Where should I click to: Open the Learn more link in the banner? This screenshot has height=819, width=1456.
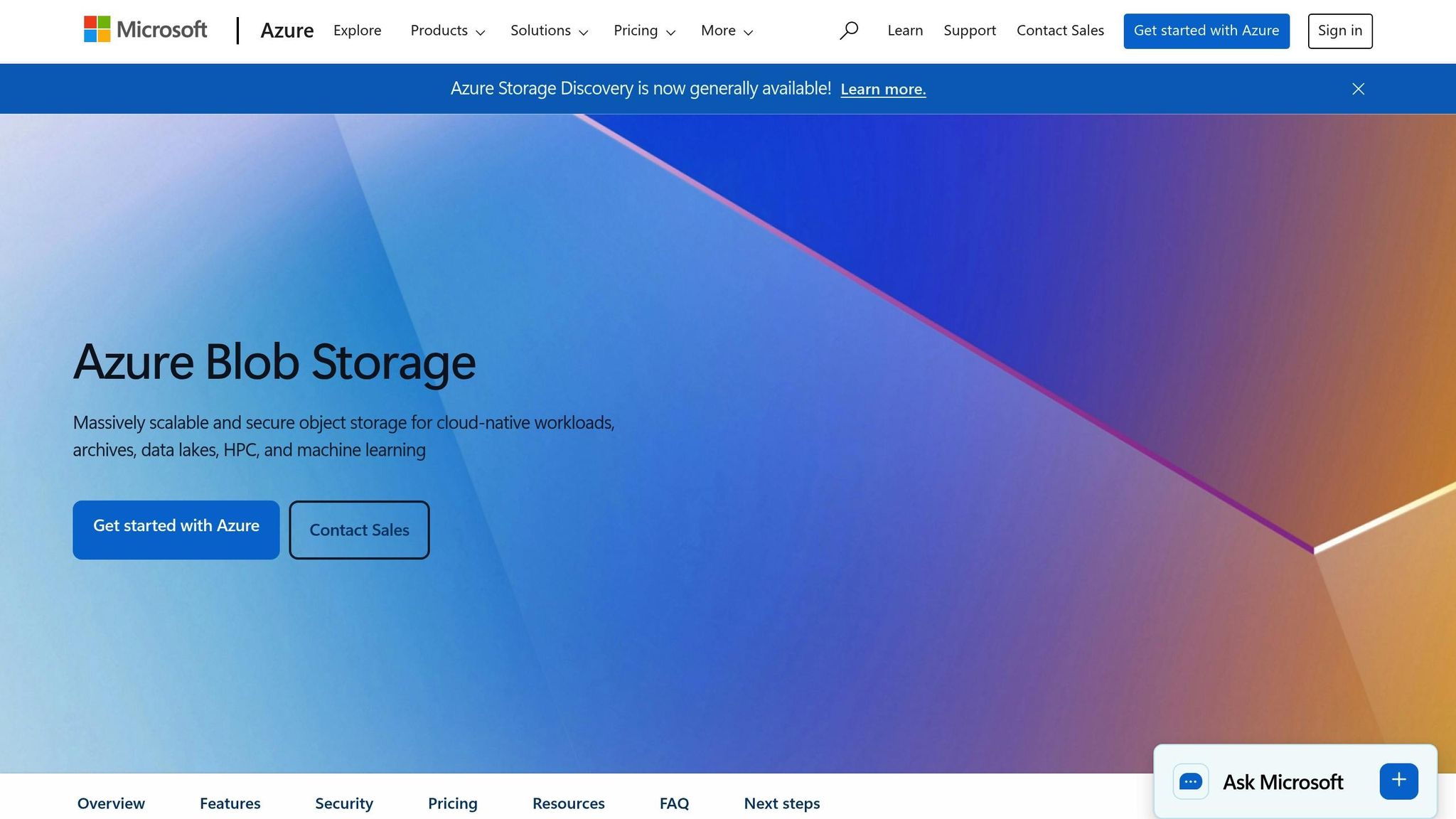coord(883,89)
